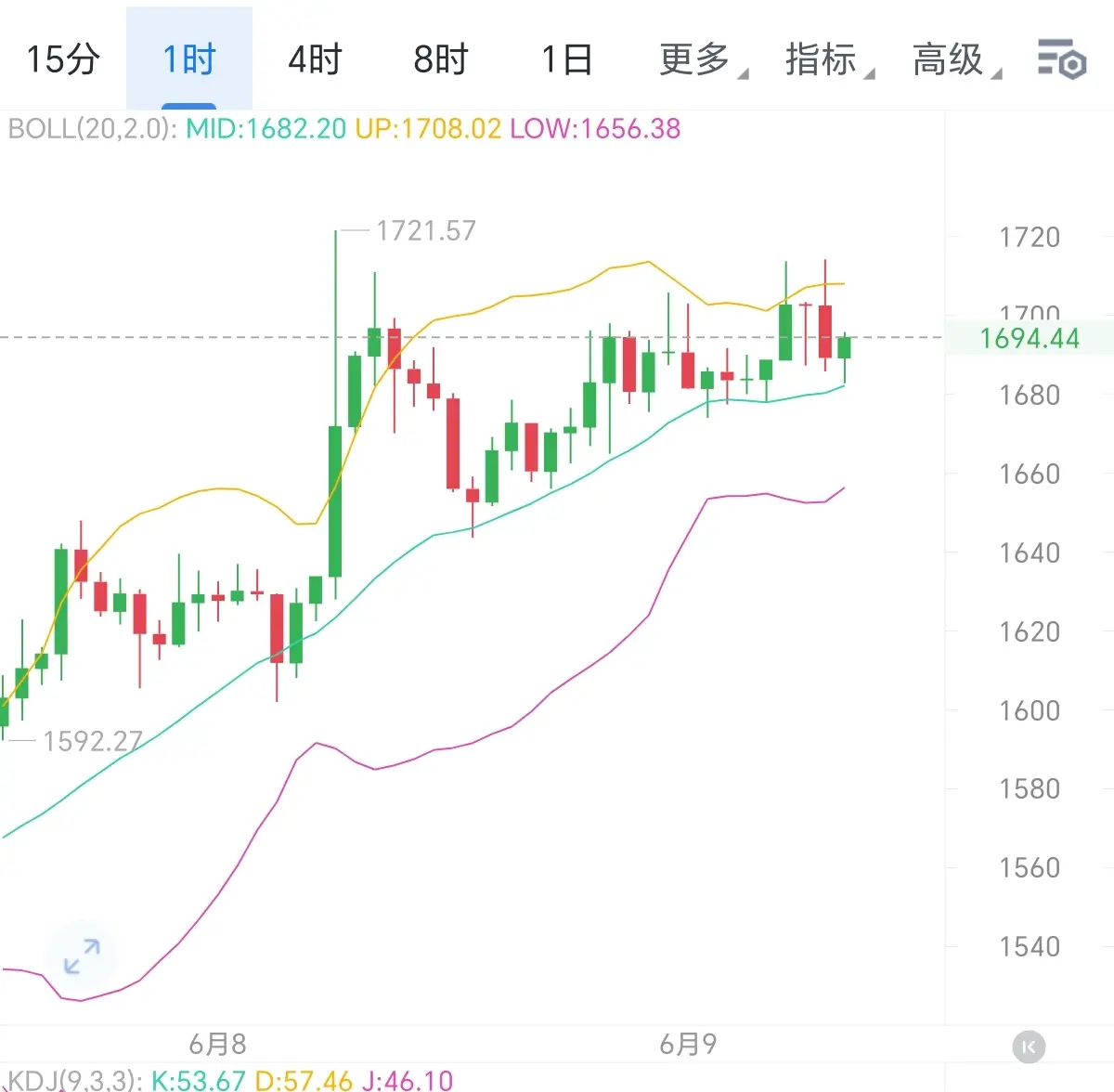Click the KDJ(9,3,3) indicator label

tap(74, 1080)
